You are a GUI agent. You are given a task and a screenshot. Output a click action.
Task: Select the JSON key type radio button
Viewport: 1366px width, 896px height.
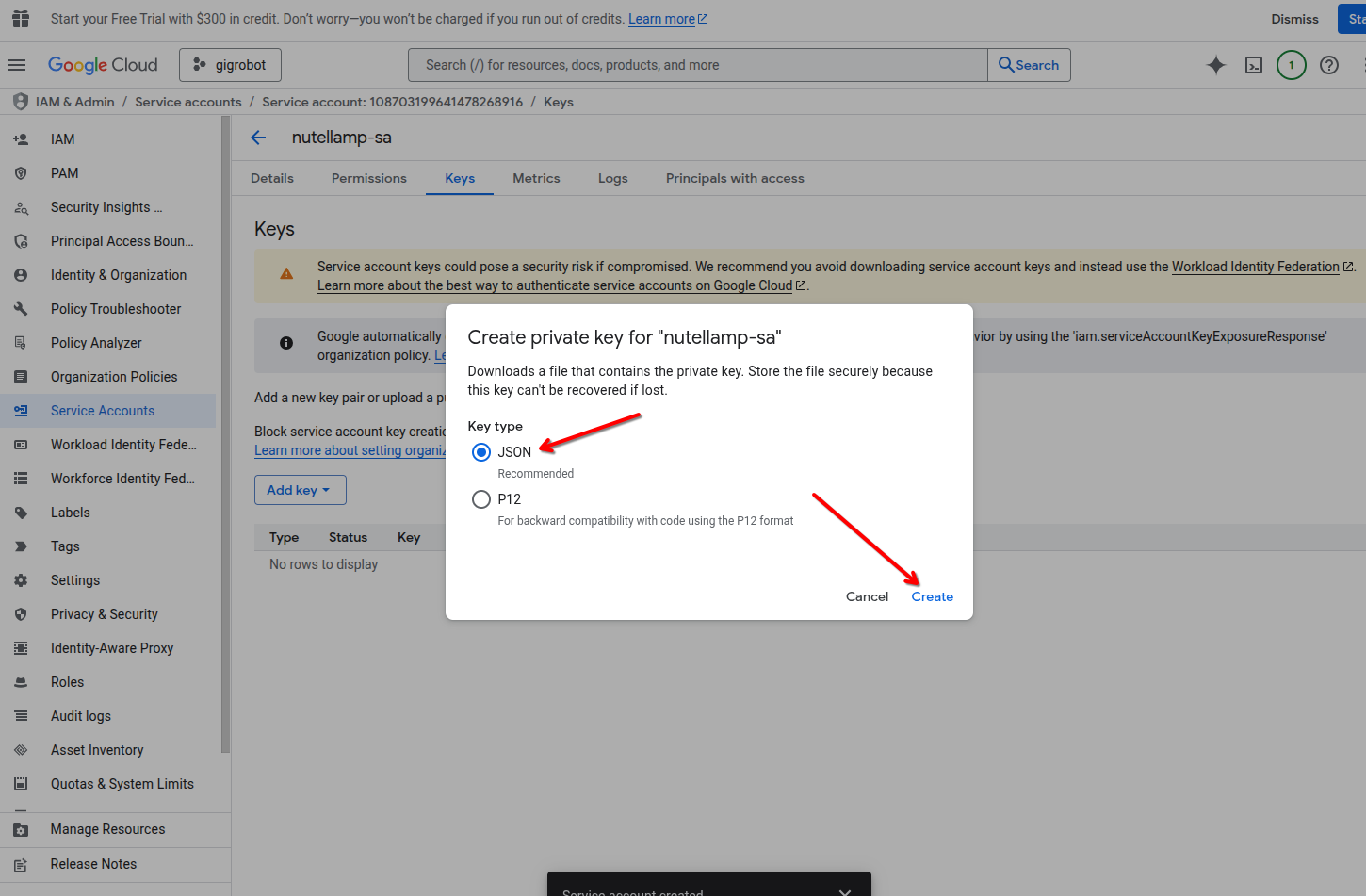(x=481, y=452)
